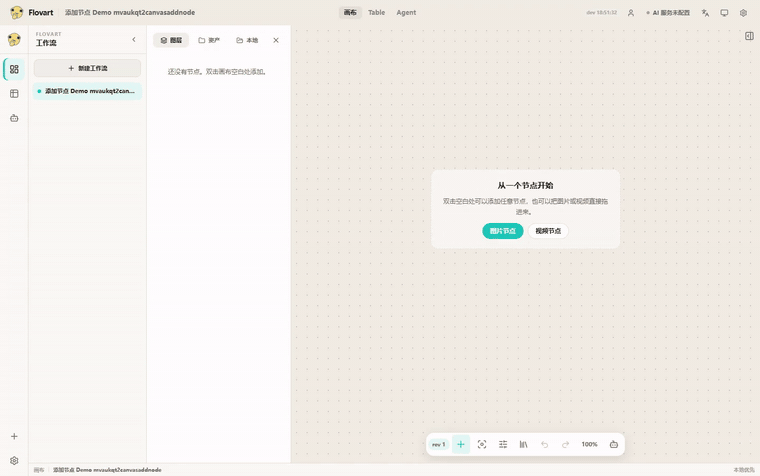
Task: Click the monitor display icon in header
Action: [724, 13]
